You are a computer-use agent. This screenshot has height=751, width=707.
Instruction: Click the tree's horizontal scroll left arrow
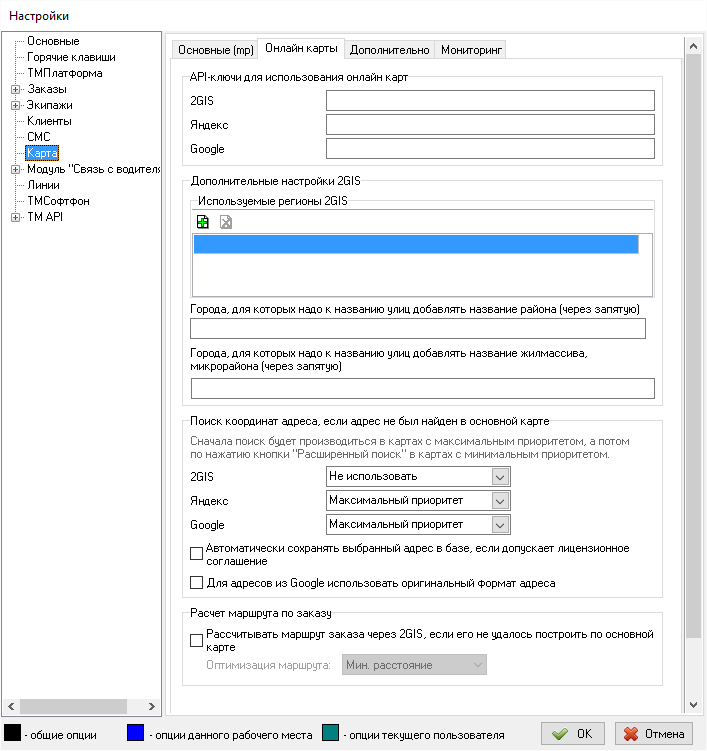pyautogui.click(x=11, y=706)
